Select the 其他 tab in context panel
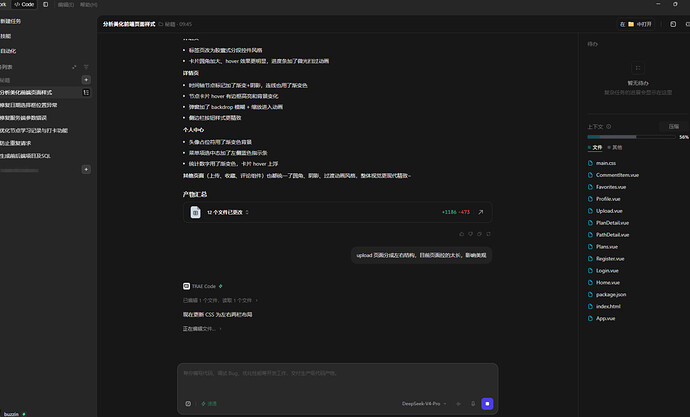The width and height of the screenshot is (690, 417). tap(615, 147)
